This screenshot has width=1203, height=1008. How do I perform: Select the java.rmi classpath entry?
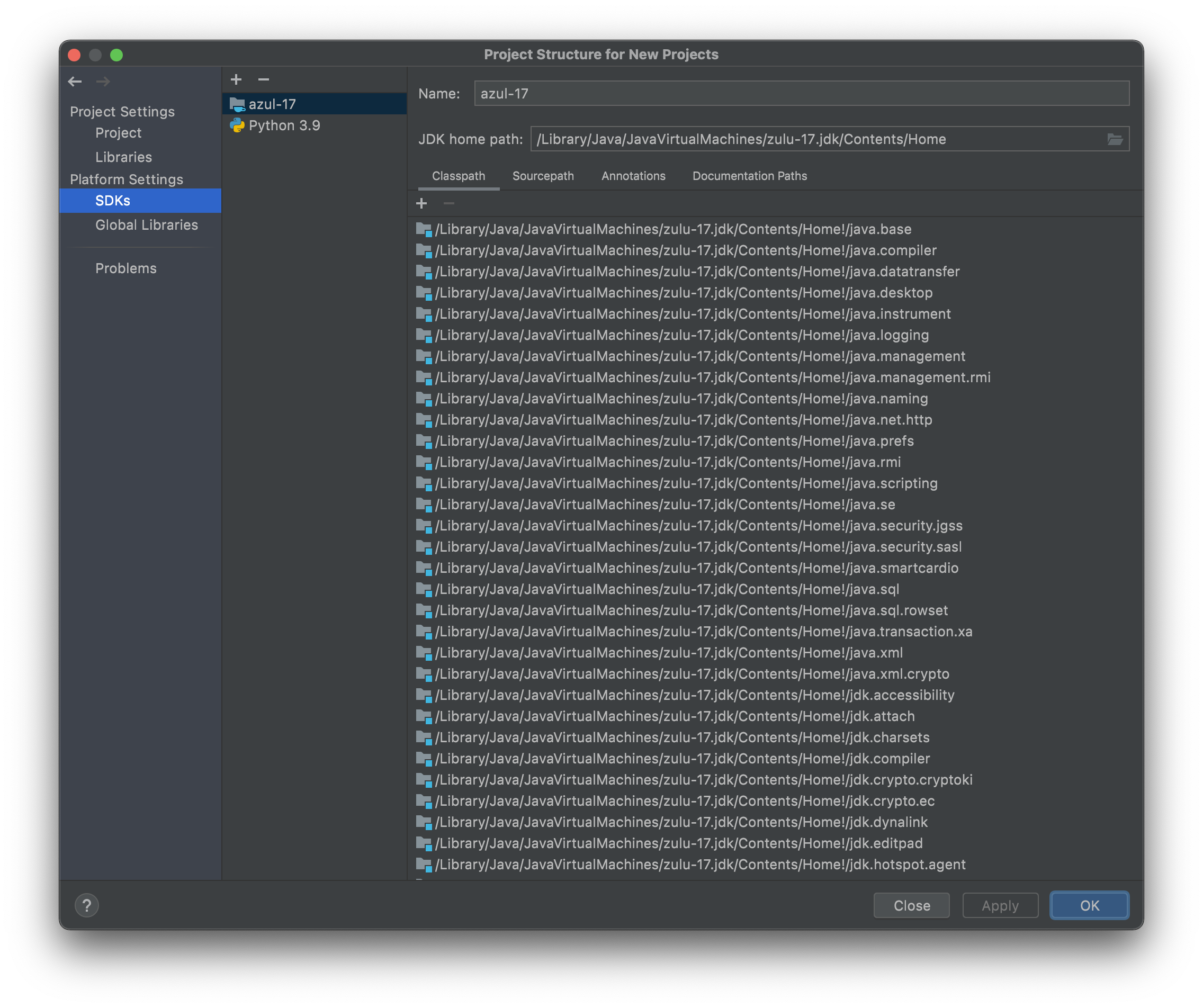pyautogui.click(x=775, y=462)
